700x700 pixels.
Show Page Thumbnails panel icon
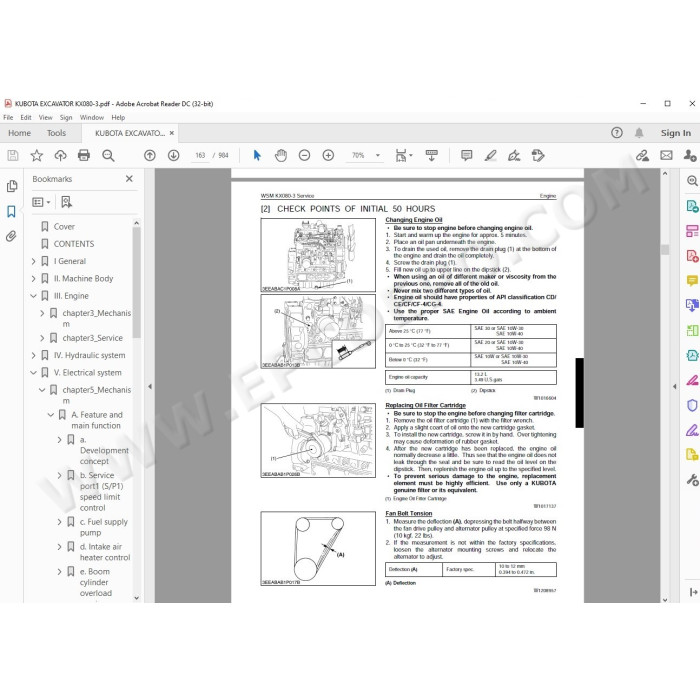(x=12, y=186)
